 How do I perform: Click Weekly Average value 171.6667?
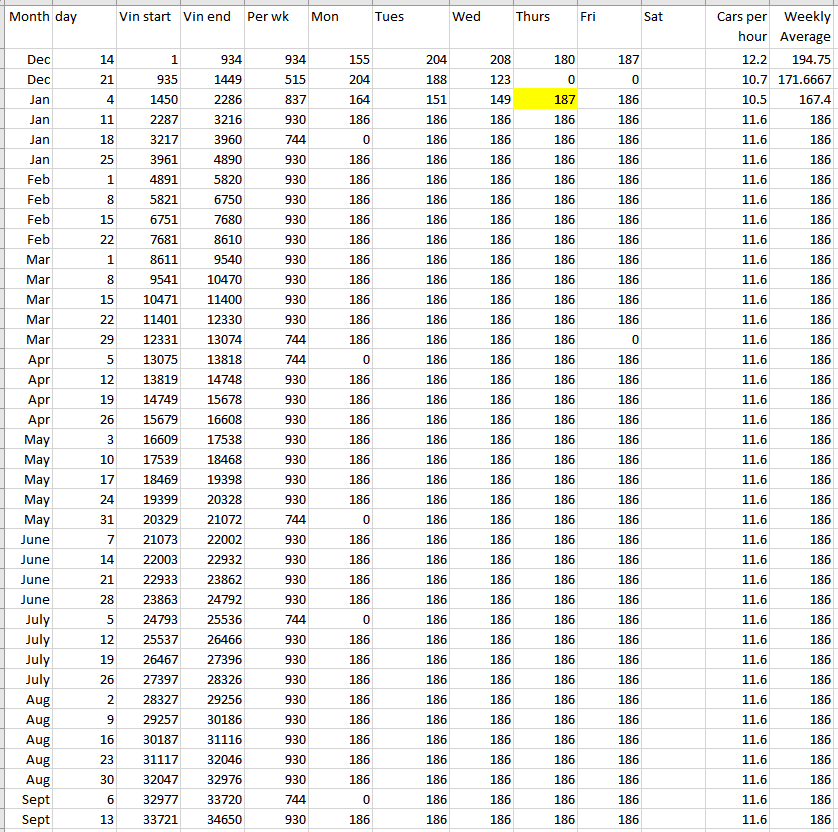[804, 80]
